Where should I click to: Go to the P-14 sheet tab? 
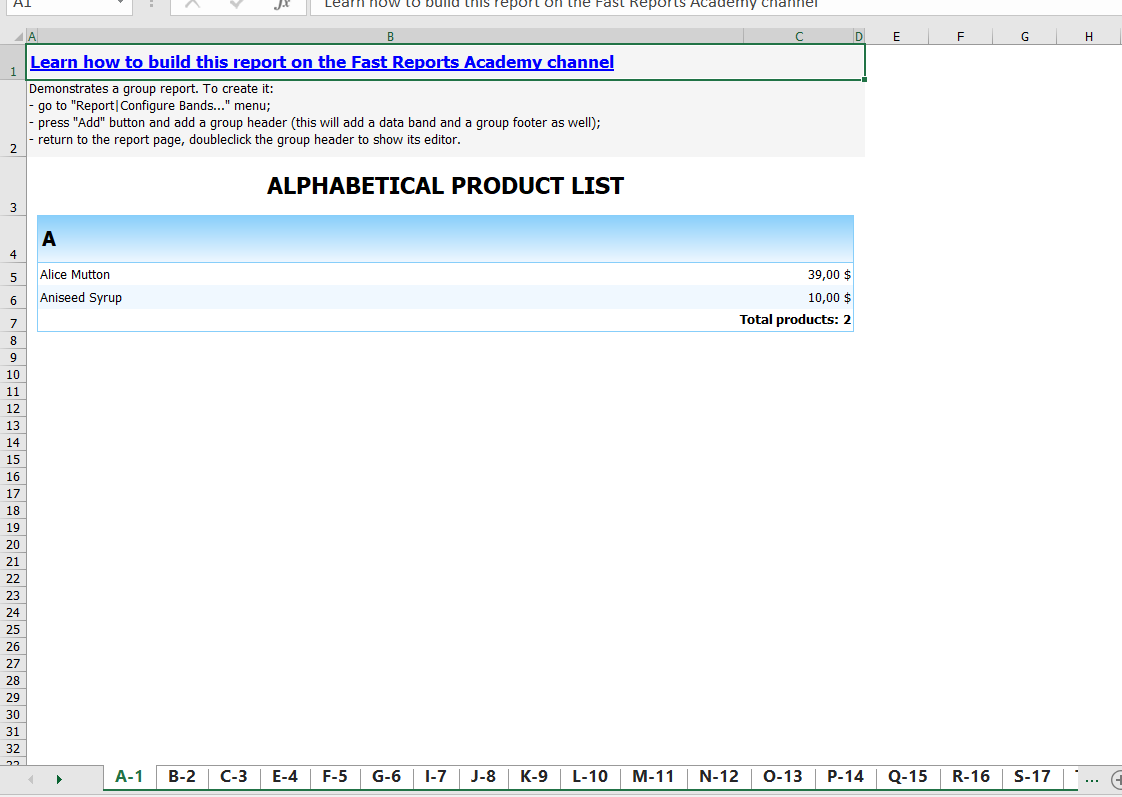pos(845,776)
